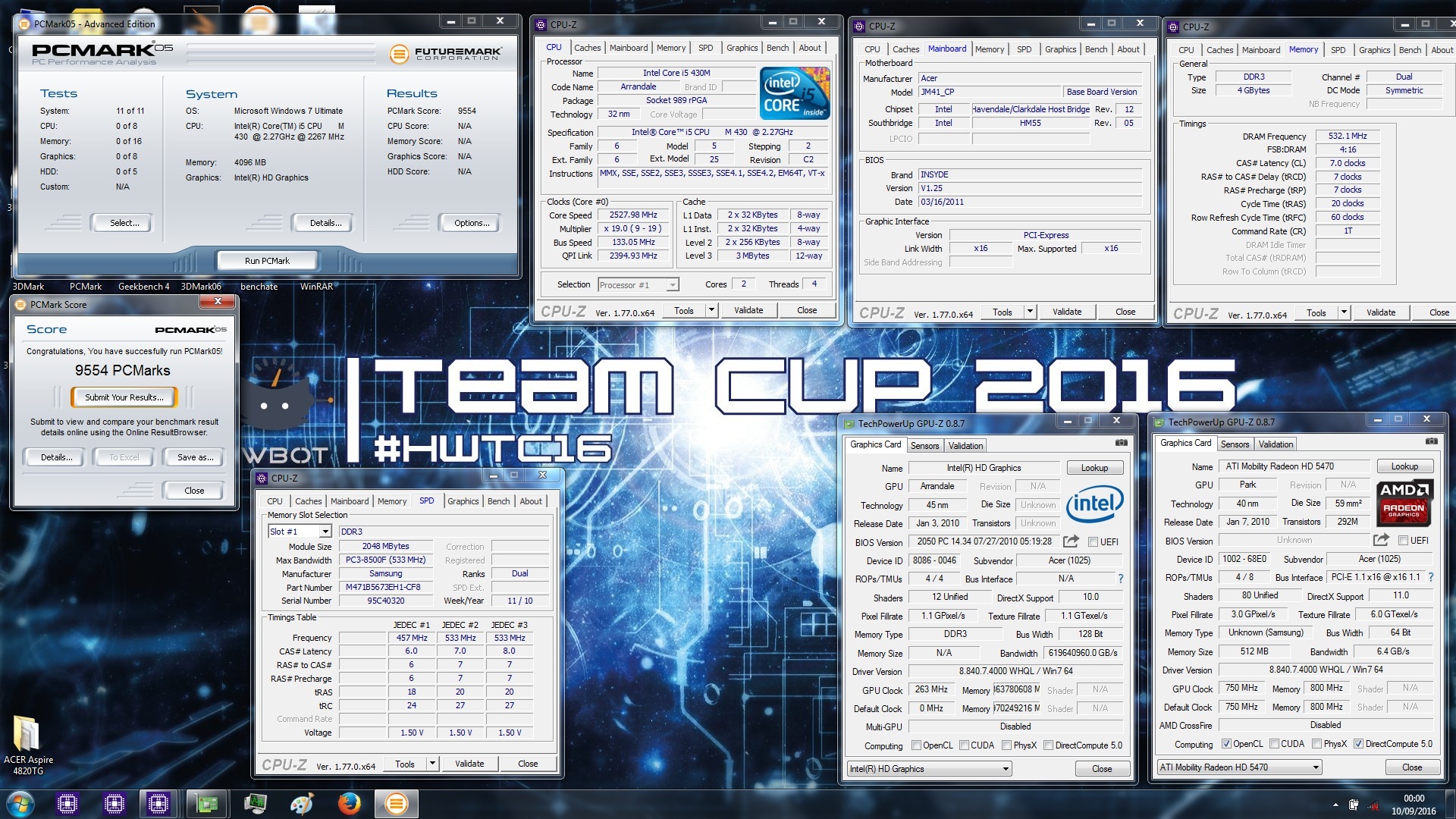
Task: Open Paint from the taskbar
Action: pos(302,803)
